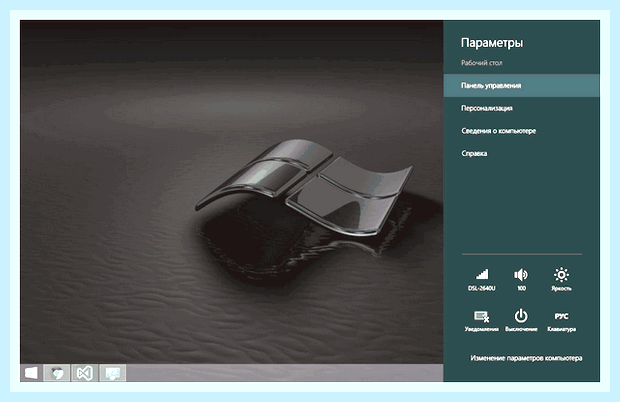620x402 pixels.
Task: Click Изменение параметров компьютера link
Action: 526,358
